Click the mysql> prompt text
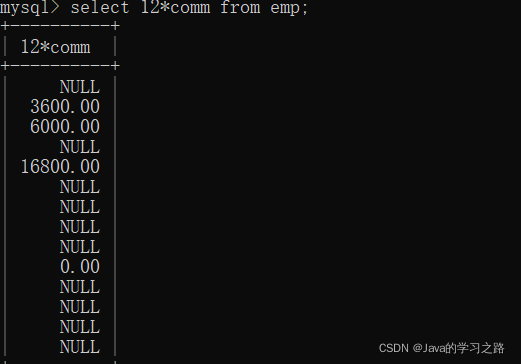This screenshot has height=364, width=521. point(30,8)
